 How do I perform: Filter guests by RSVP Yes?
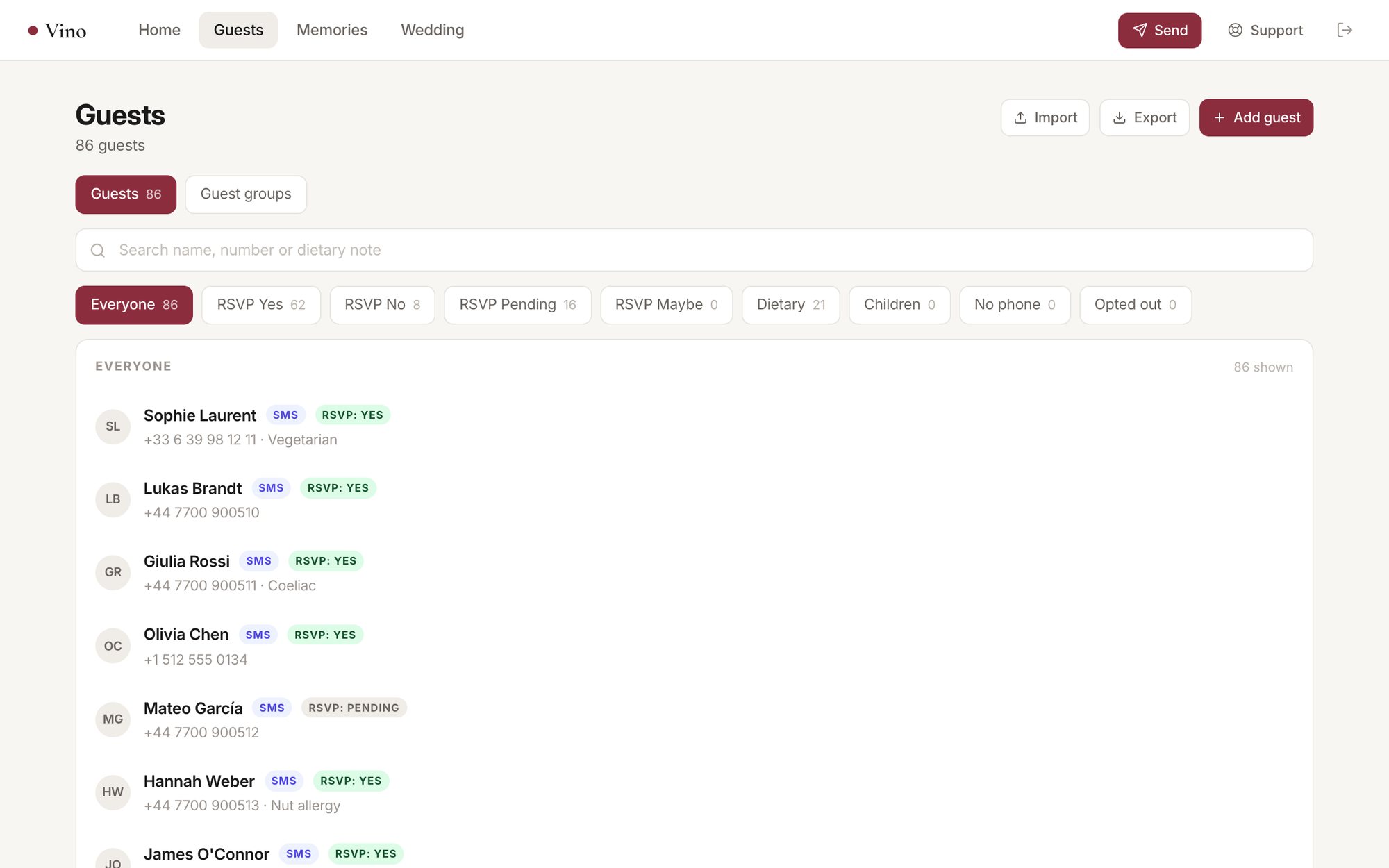[260, 304]
